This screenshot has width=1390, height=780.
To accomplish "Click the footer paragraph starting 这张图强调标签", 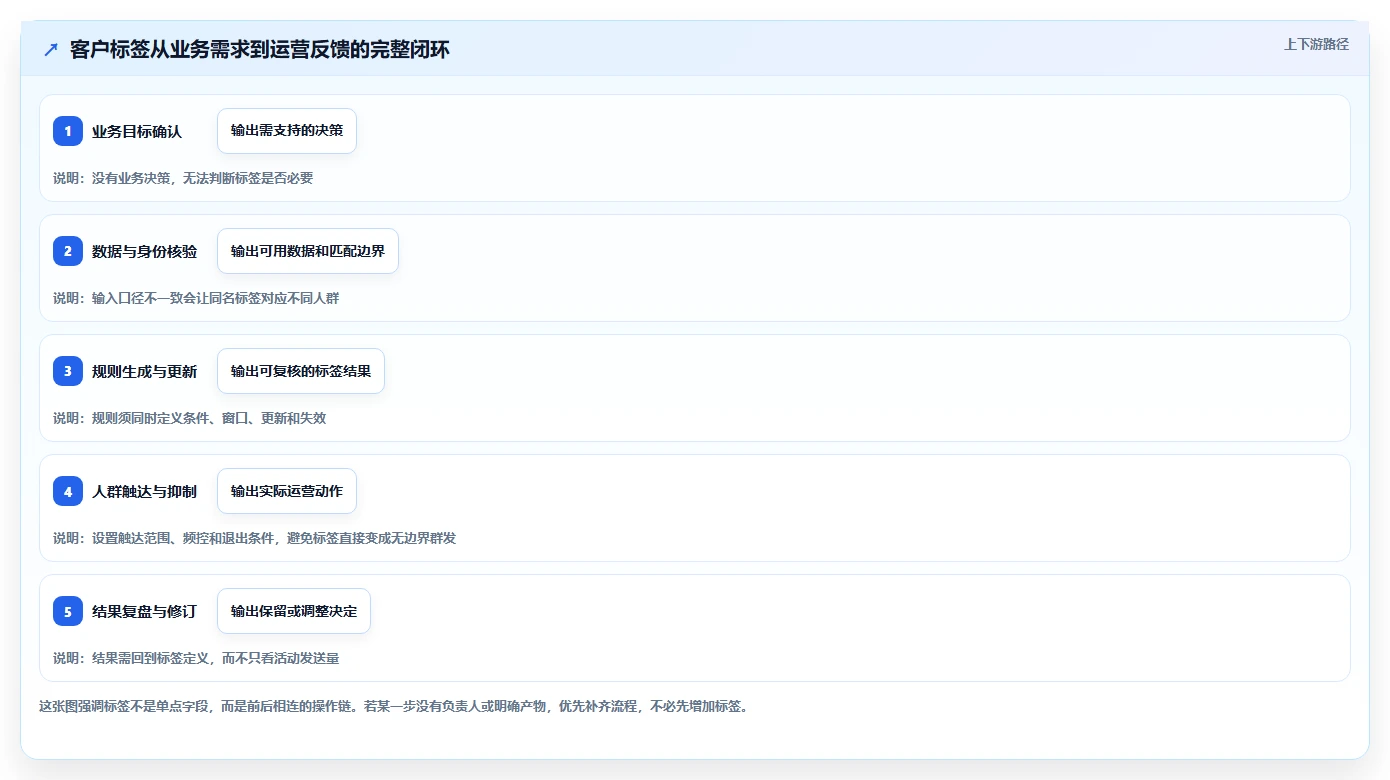I will [x=394, y=706].
